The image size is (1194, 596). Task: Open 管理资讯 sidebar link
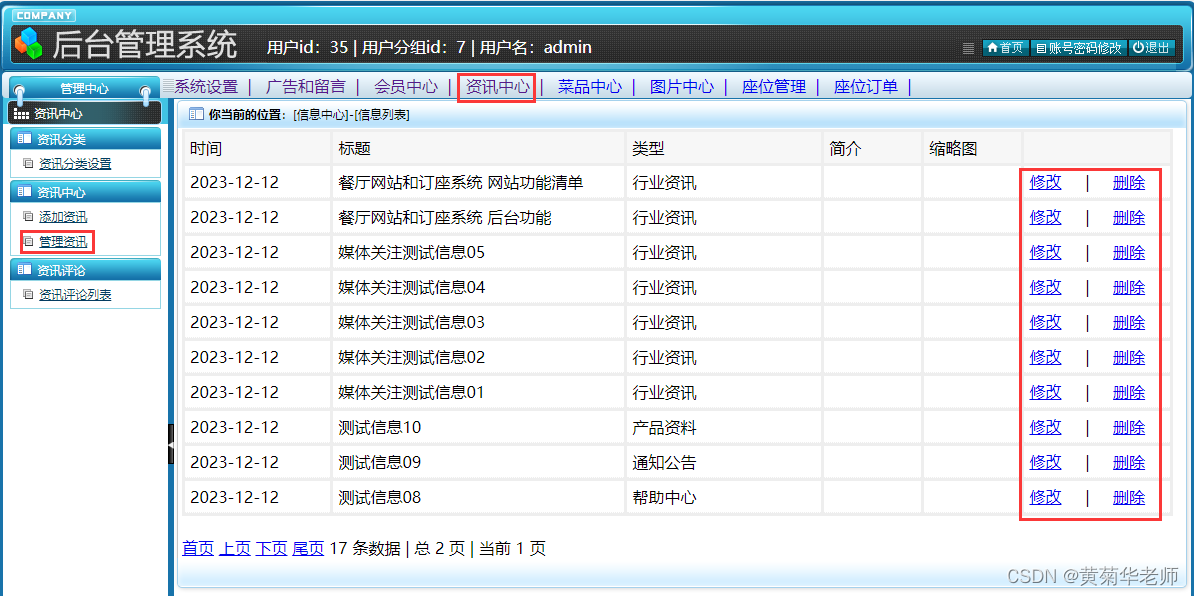63,242
